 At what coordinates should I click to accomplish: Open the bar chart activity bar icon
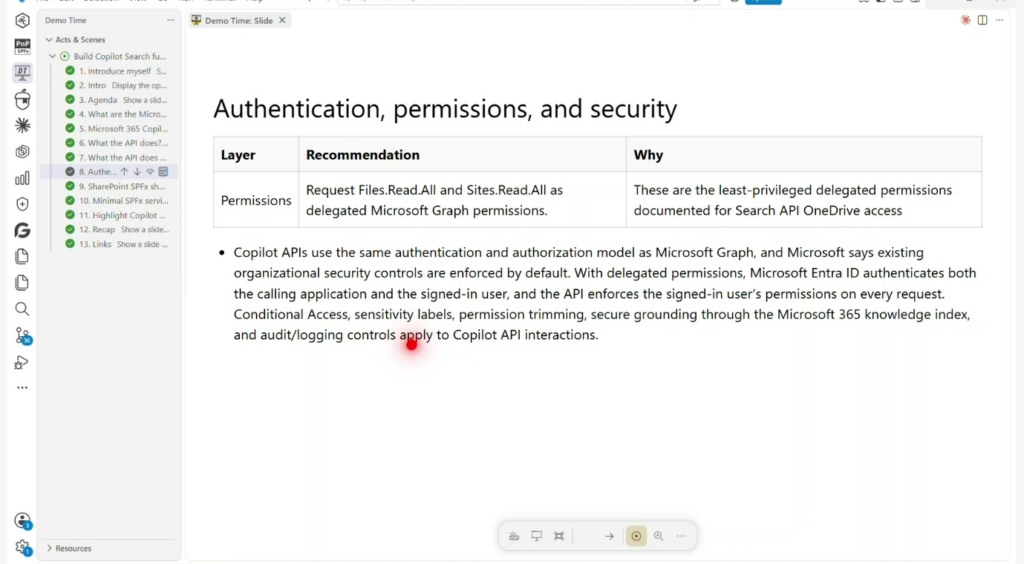[22, 178]
